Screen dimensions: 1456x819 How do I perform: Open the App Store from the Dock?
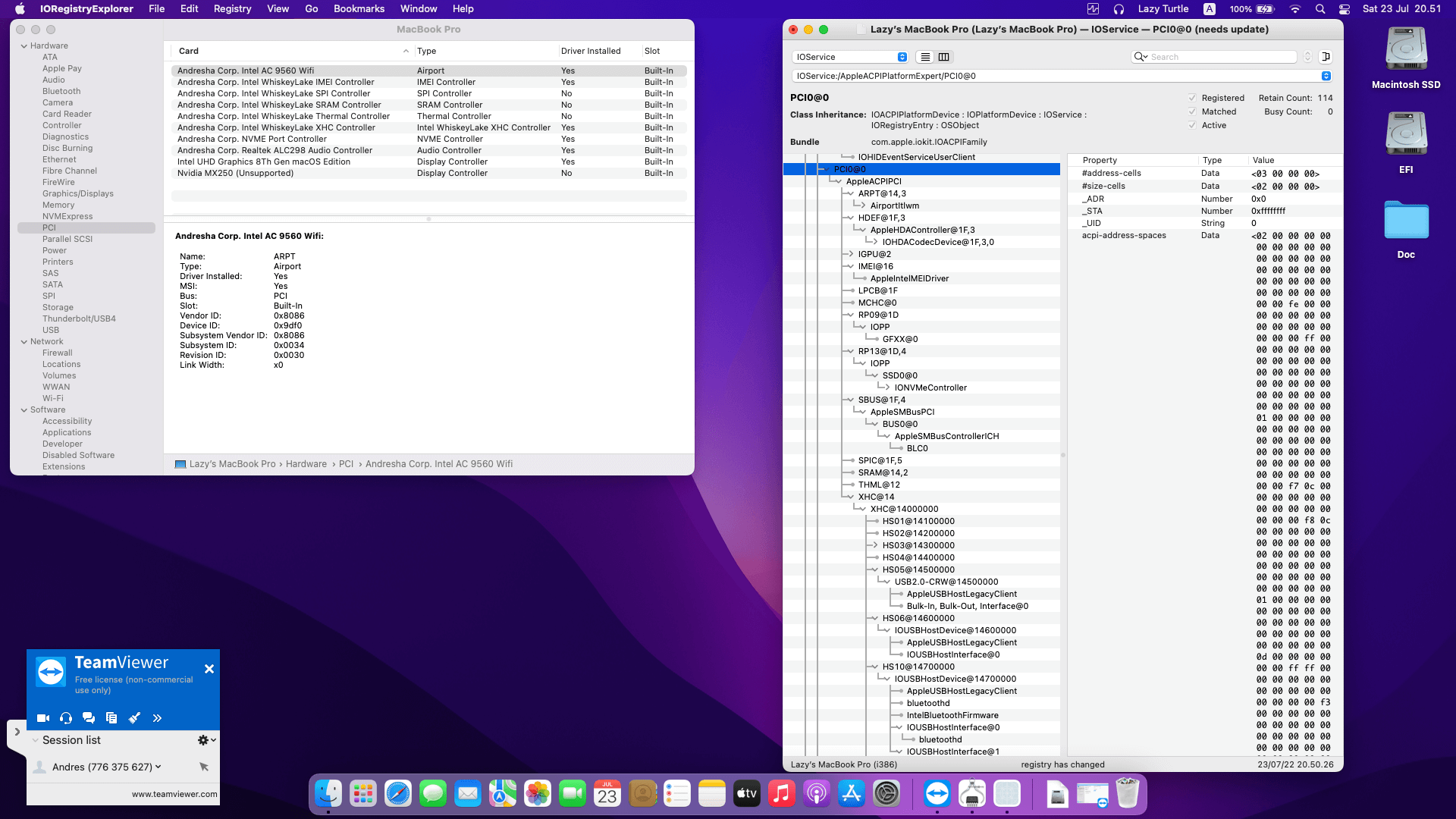pos(852,794)
